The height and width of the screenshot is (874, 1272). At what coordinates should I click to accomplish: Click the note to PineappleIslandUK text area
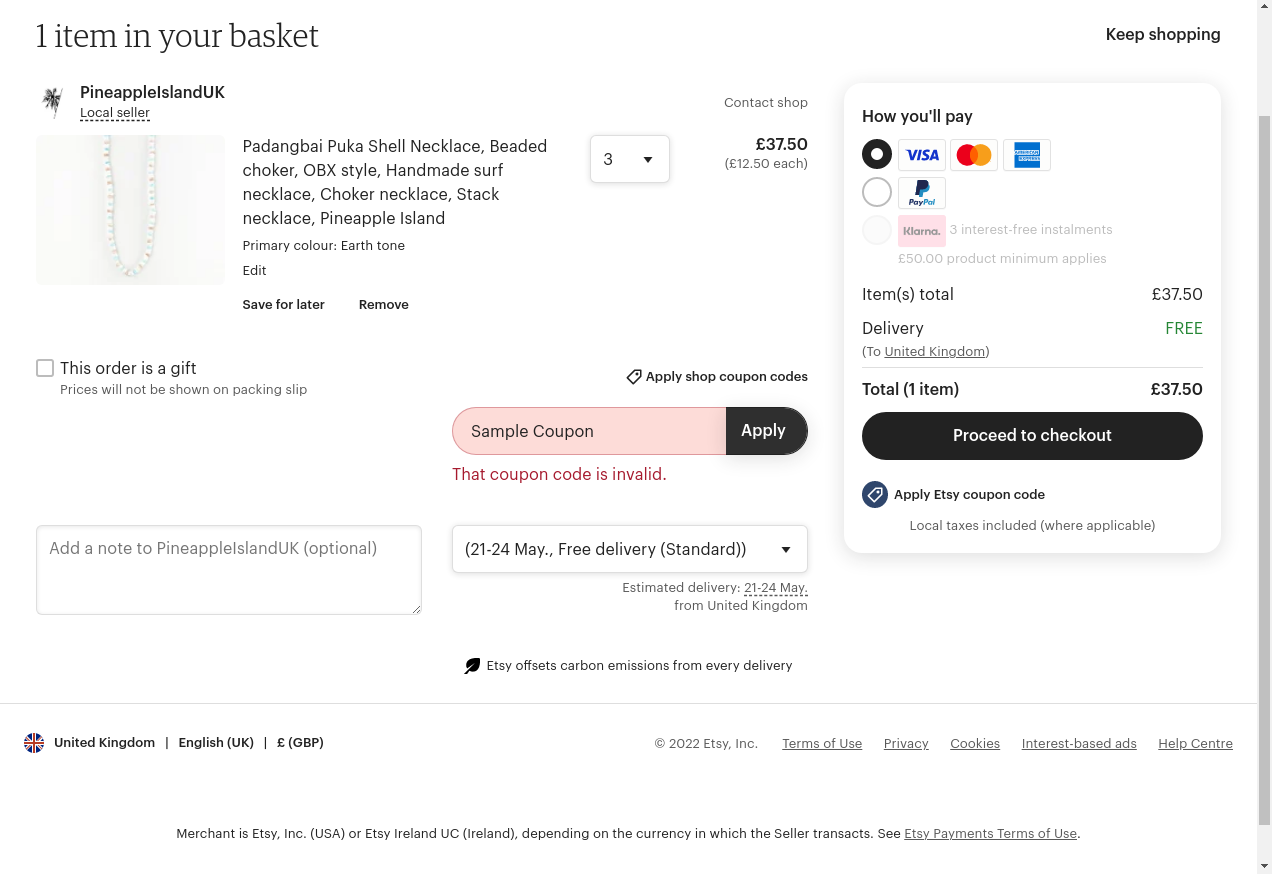[x=229, y=570]
